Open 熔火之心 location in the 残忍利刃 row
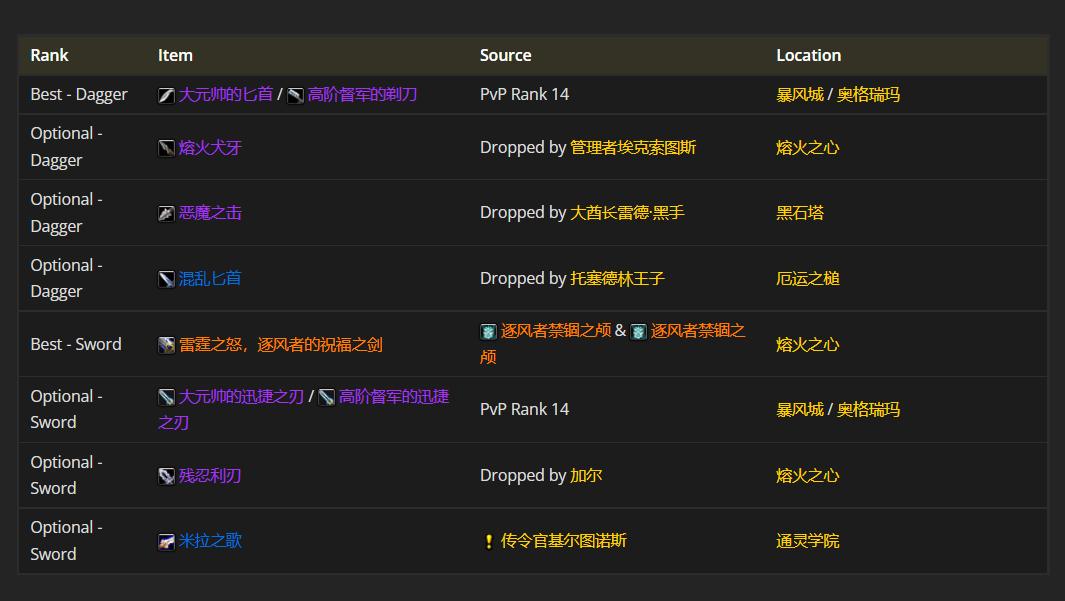This screenshot has height=601, width=1065. (x=808, y=475)
